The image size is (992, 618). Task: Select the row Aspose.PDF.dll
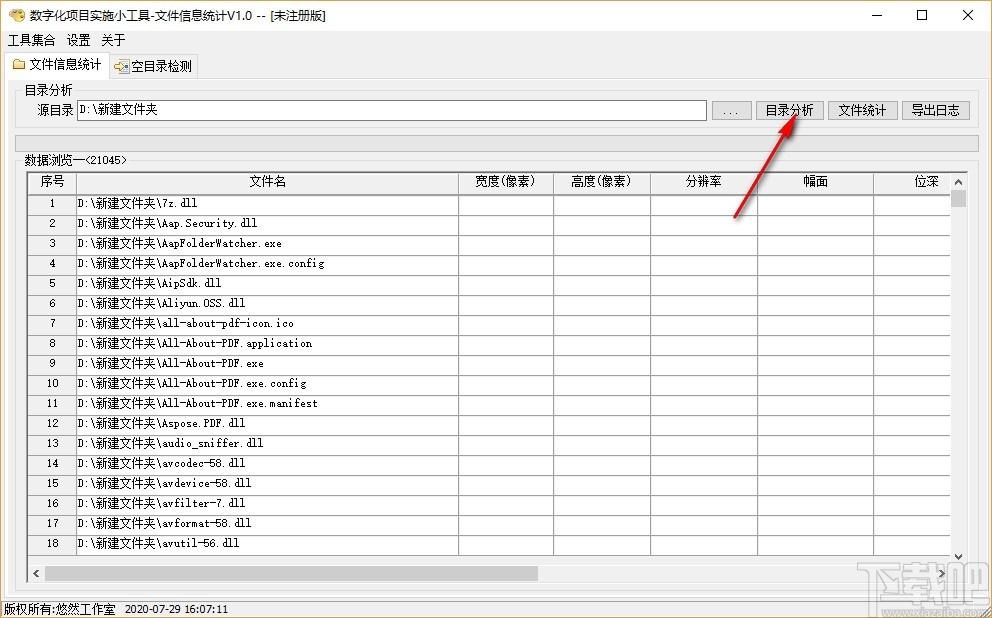pos(489,424)
